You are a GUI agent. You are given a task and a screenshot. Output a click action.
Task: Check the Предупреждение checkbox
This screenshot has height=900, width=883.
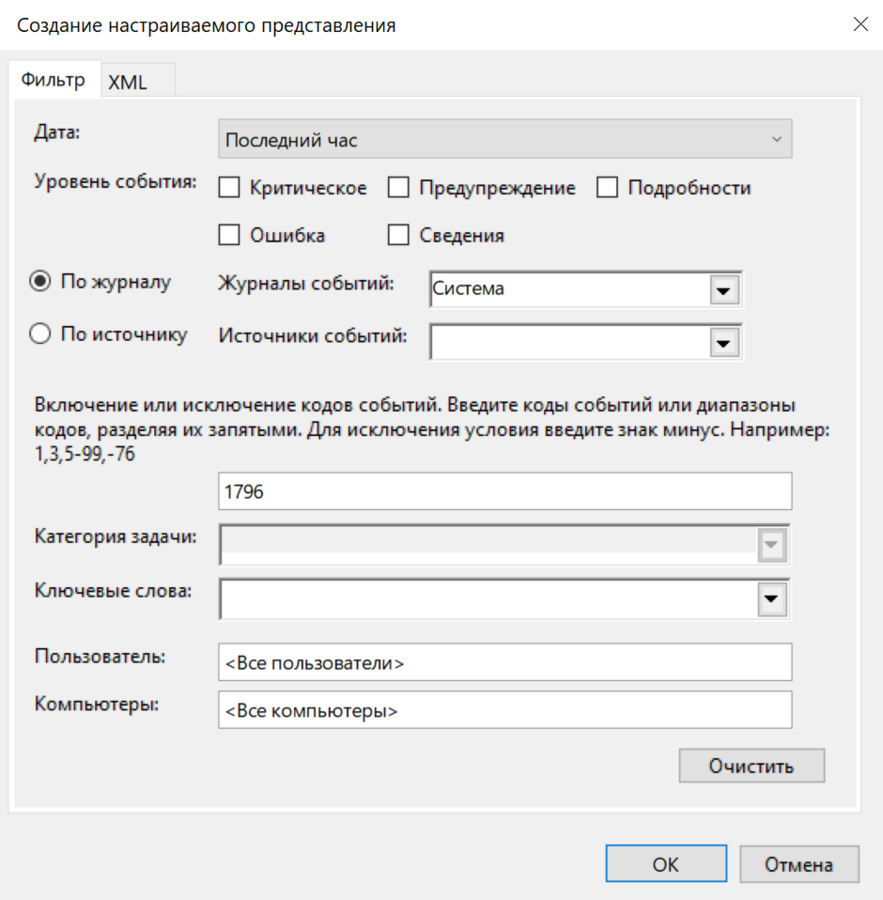(399, 188)
